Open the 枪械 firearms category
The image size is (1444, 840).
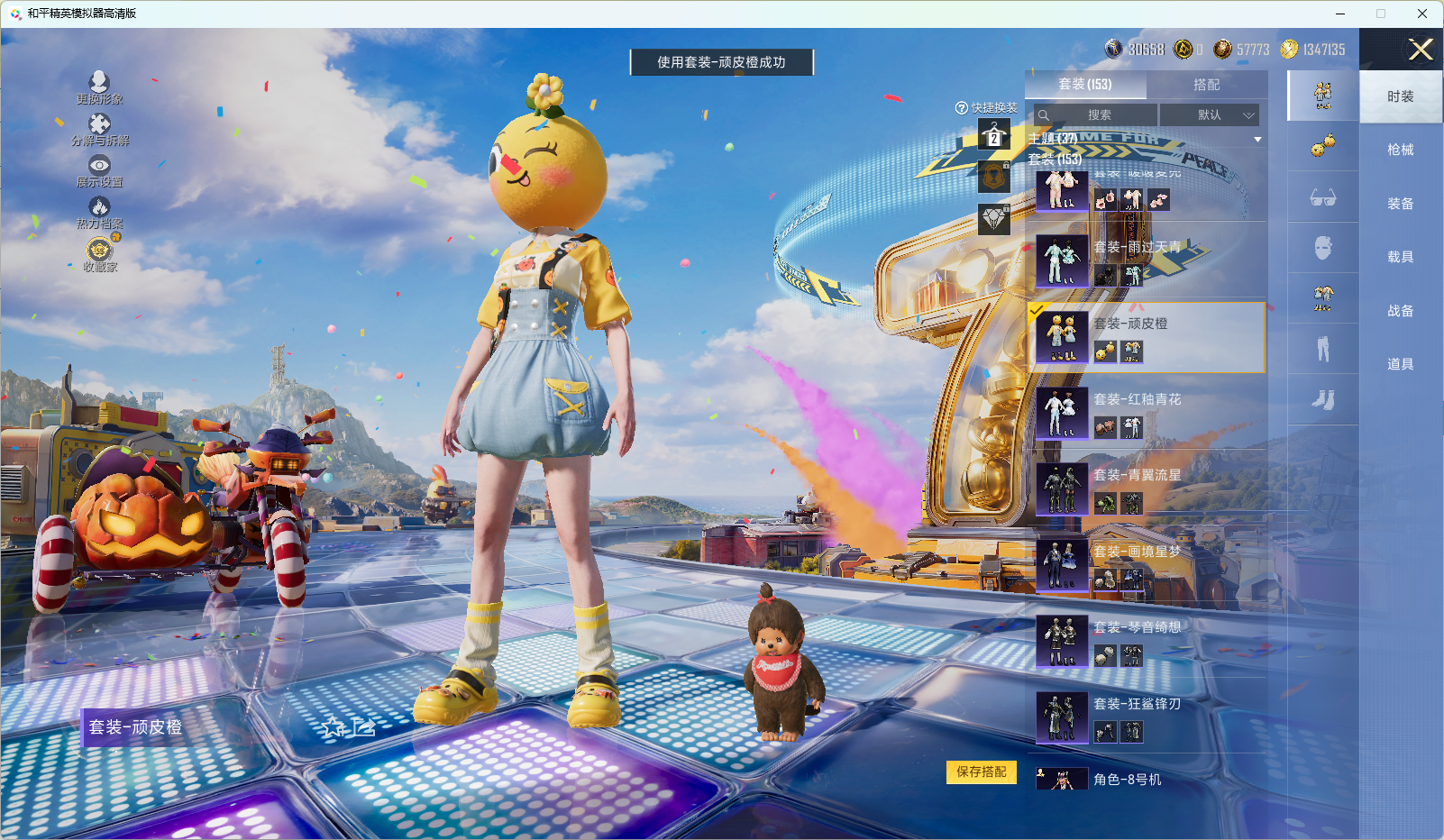[1401, 150]
